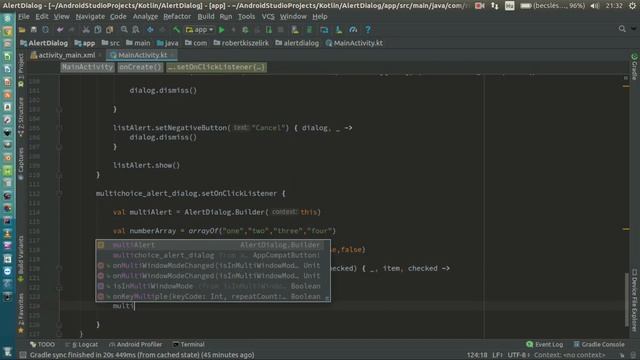Image resolution: width=640 pixels, height=360 pixels.
Task: Click the Back navigation arrow icon
Action: point(150,30)
